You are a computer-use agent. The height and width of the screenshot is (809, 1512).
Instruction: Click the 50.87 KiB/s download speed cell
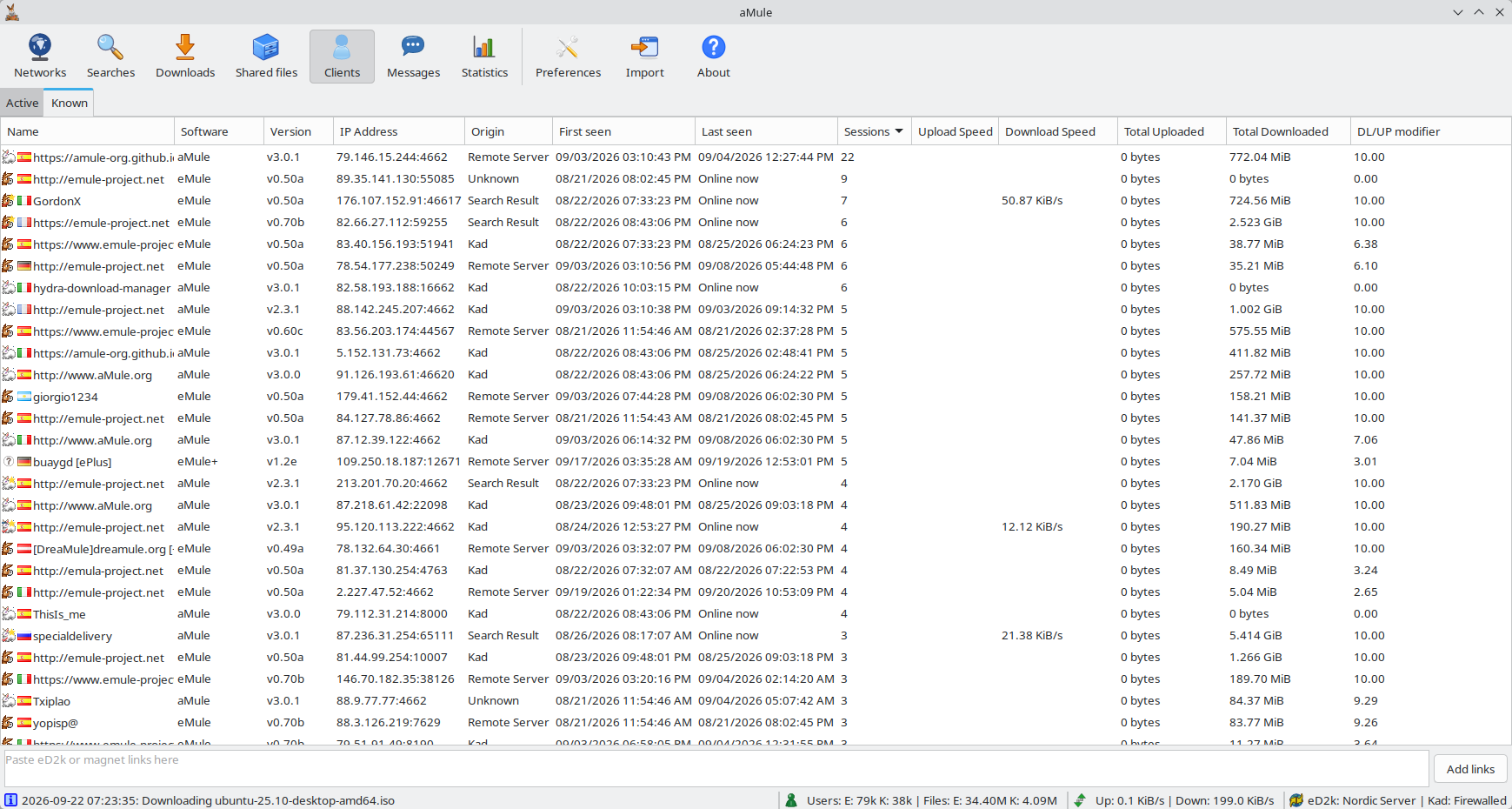(x=1032, y=201)
